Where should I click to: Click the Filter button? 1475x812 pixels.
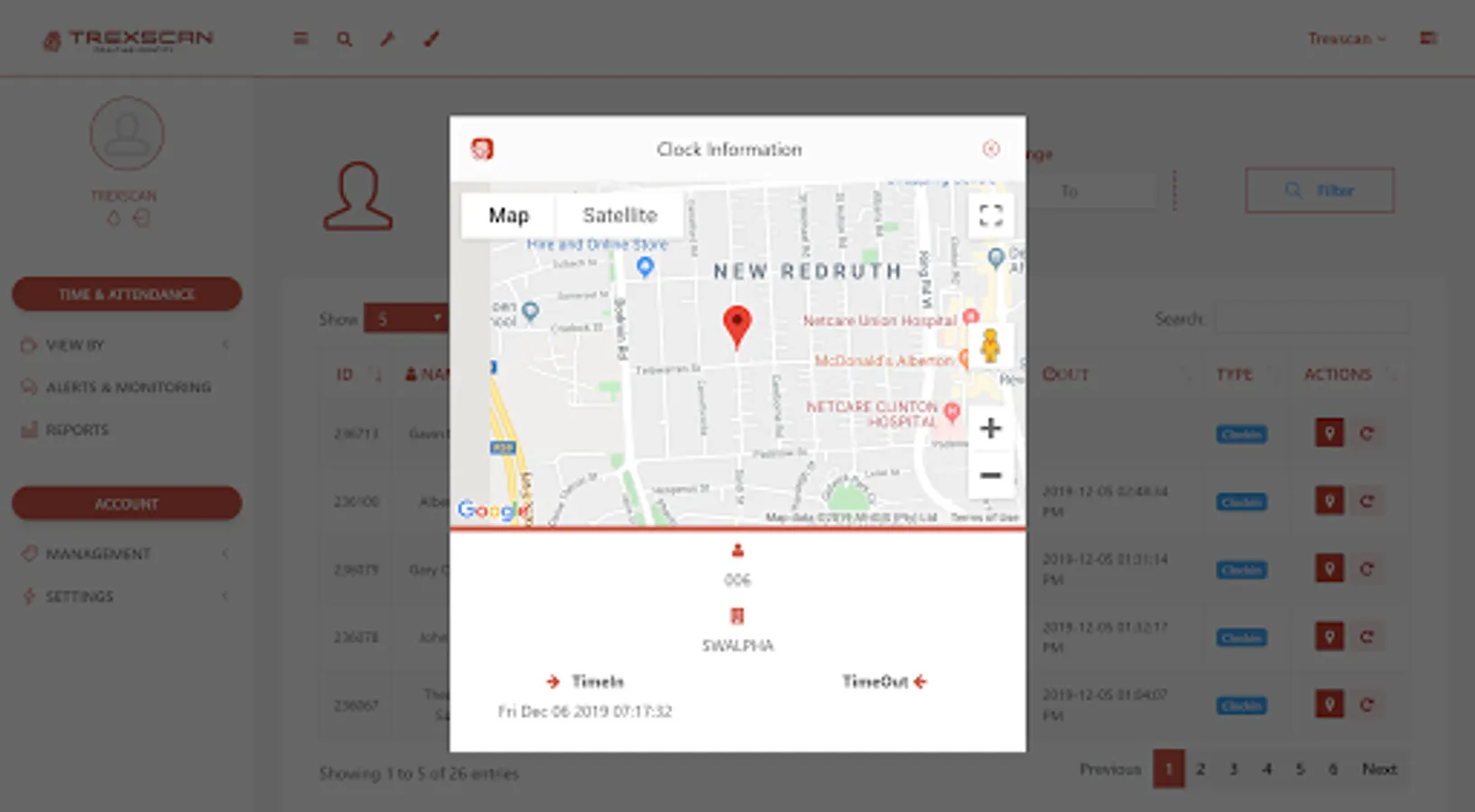tap(1320, 190)
